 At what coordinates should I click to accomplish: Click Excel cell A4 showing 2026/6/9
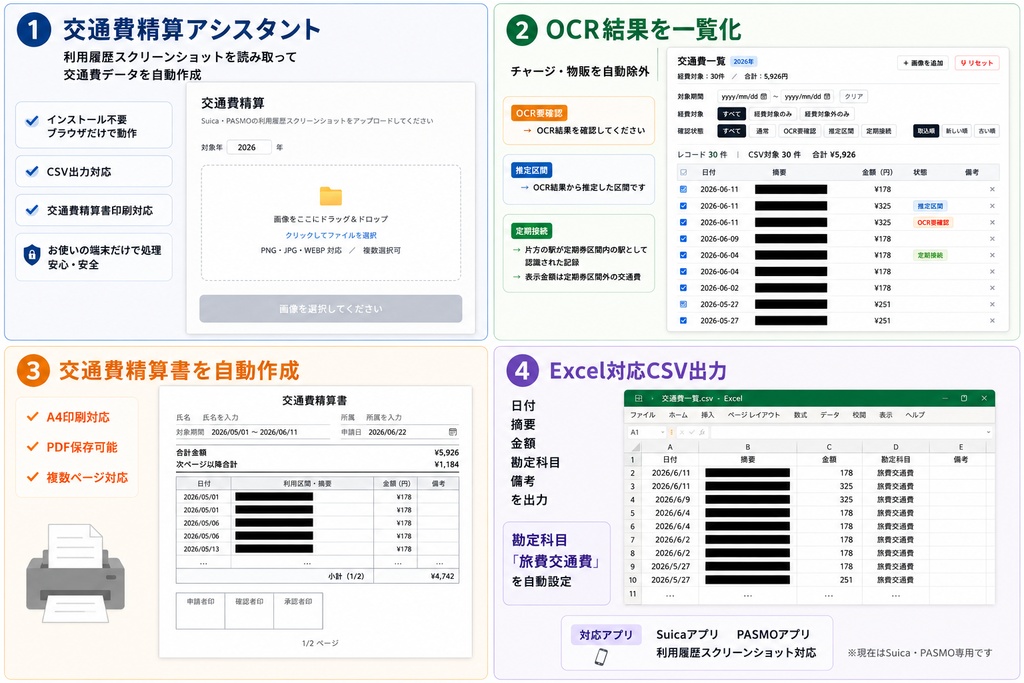click(670, 500)
